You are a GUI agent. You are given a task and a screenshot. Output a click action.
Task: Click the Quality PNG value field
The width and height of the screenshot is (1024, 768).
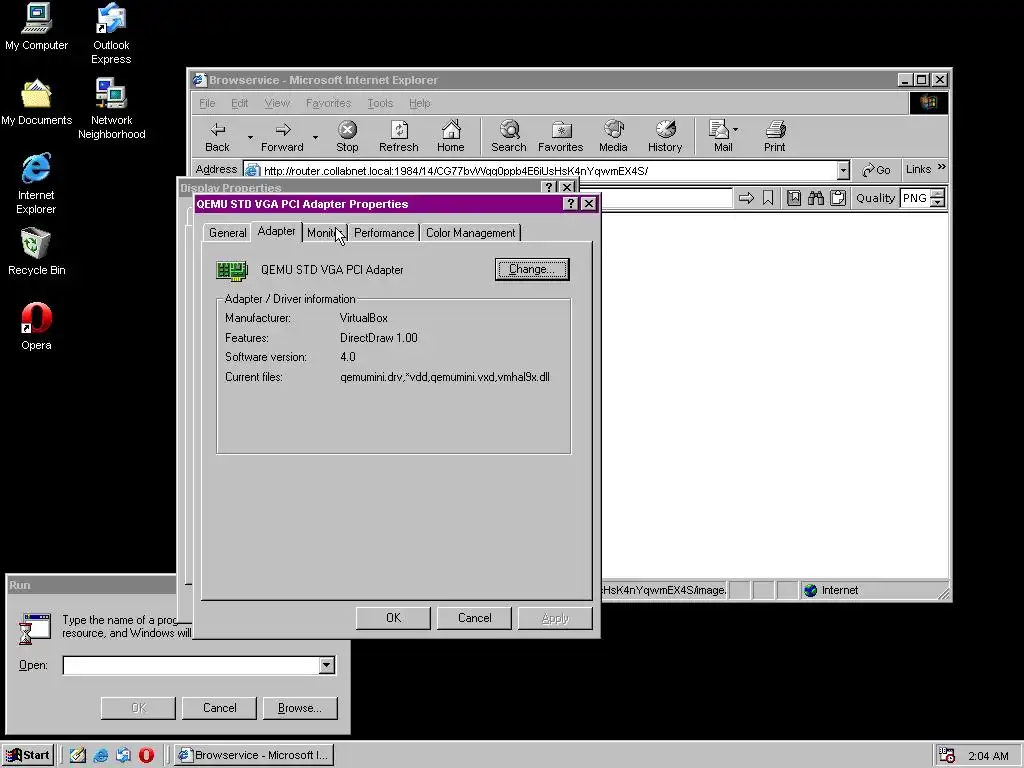914,198
